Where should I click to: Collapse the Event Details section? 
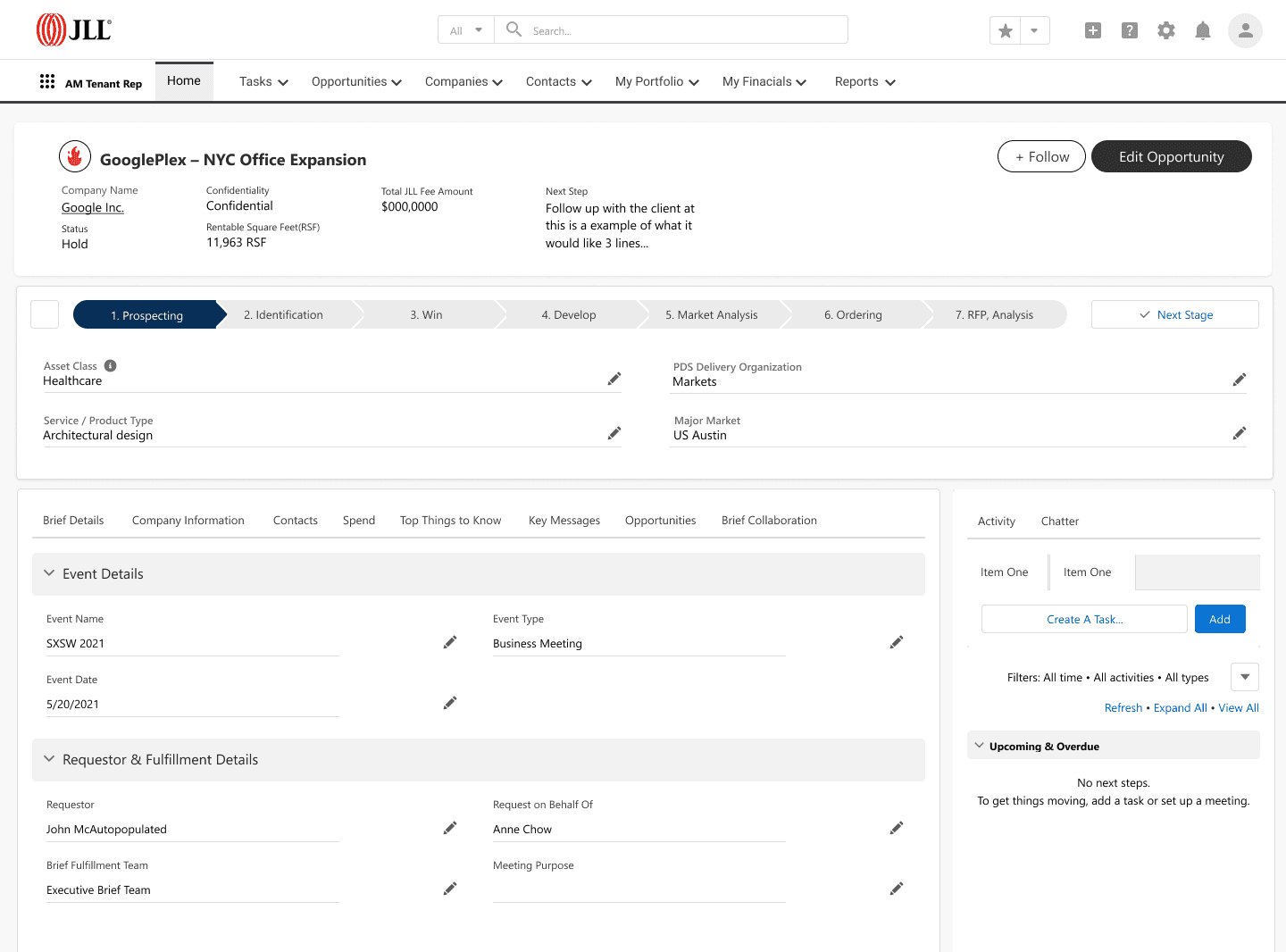(x=49, y=573)
